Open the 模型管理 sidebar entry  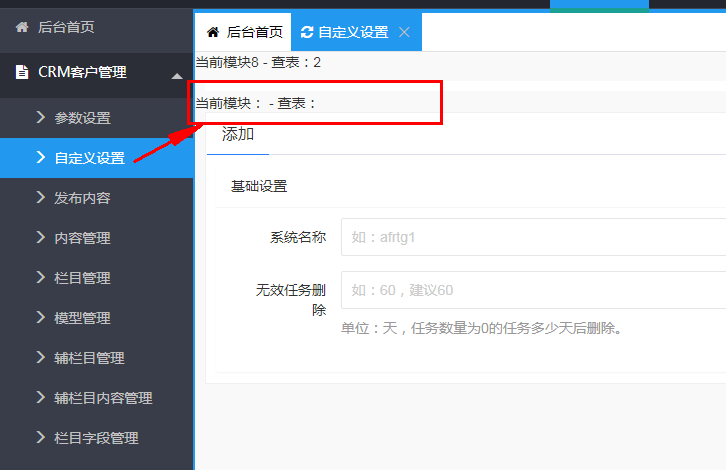[82, 318]
